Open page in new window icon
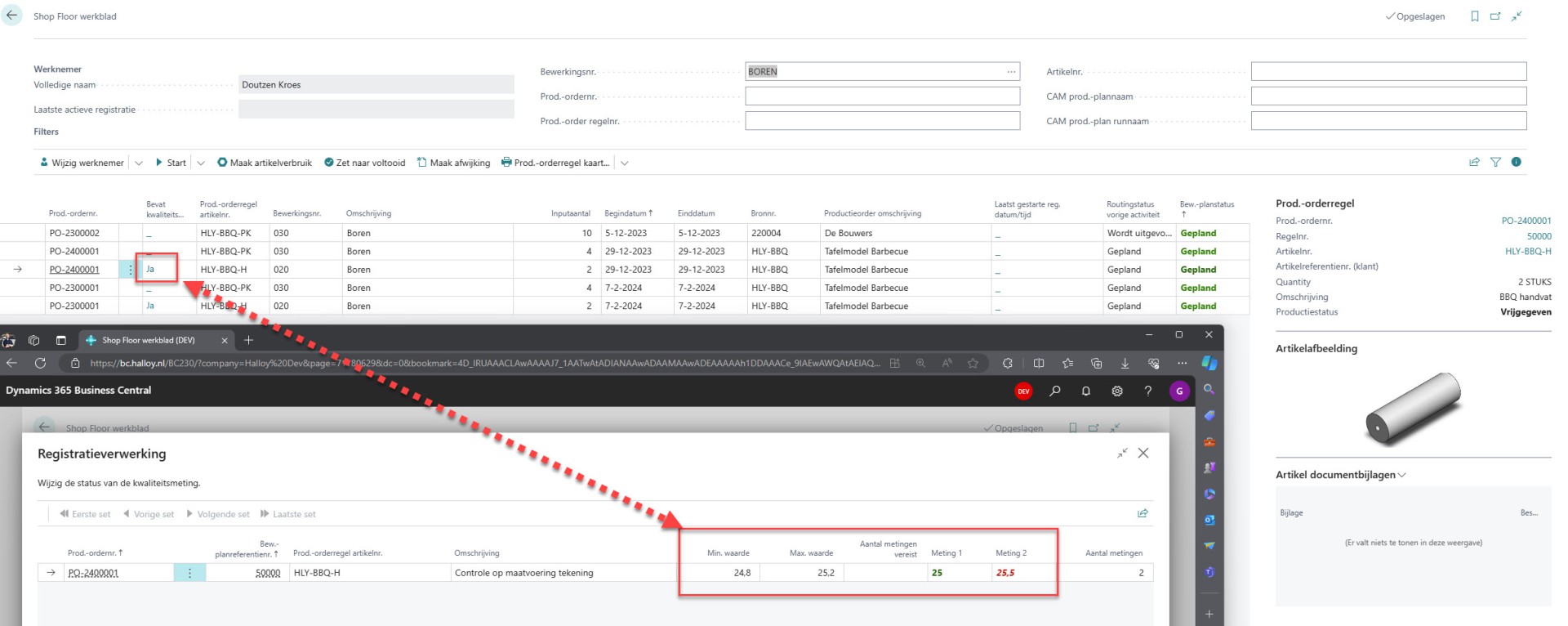 [x=1495, y=16]
